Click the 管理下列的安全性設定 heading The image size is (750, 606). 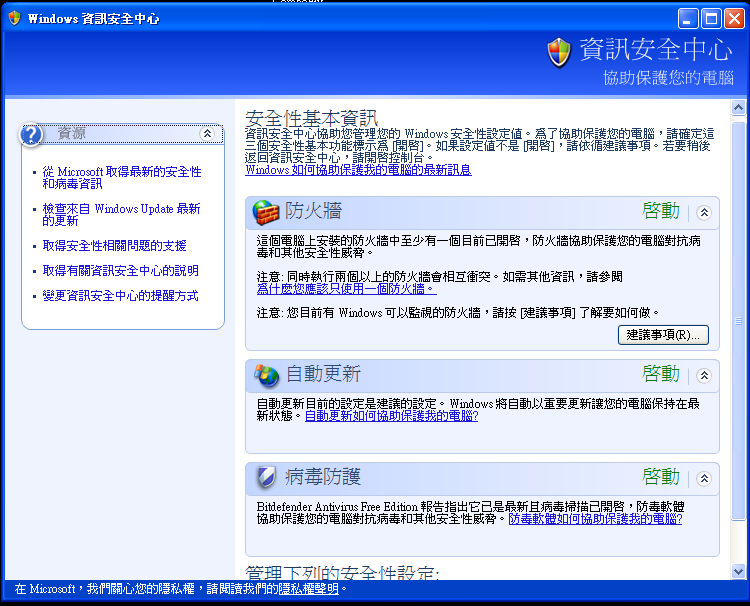(x=342, y=573)
